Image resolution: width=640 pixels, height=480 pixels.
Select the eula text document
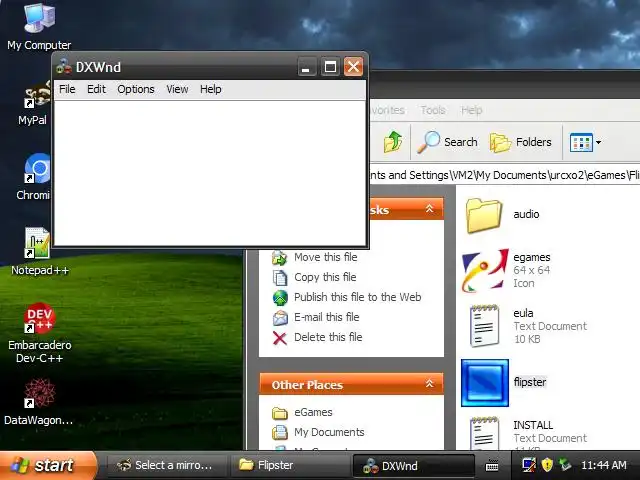click(x=527, y=326)
